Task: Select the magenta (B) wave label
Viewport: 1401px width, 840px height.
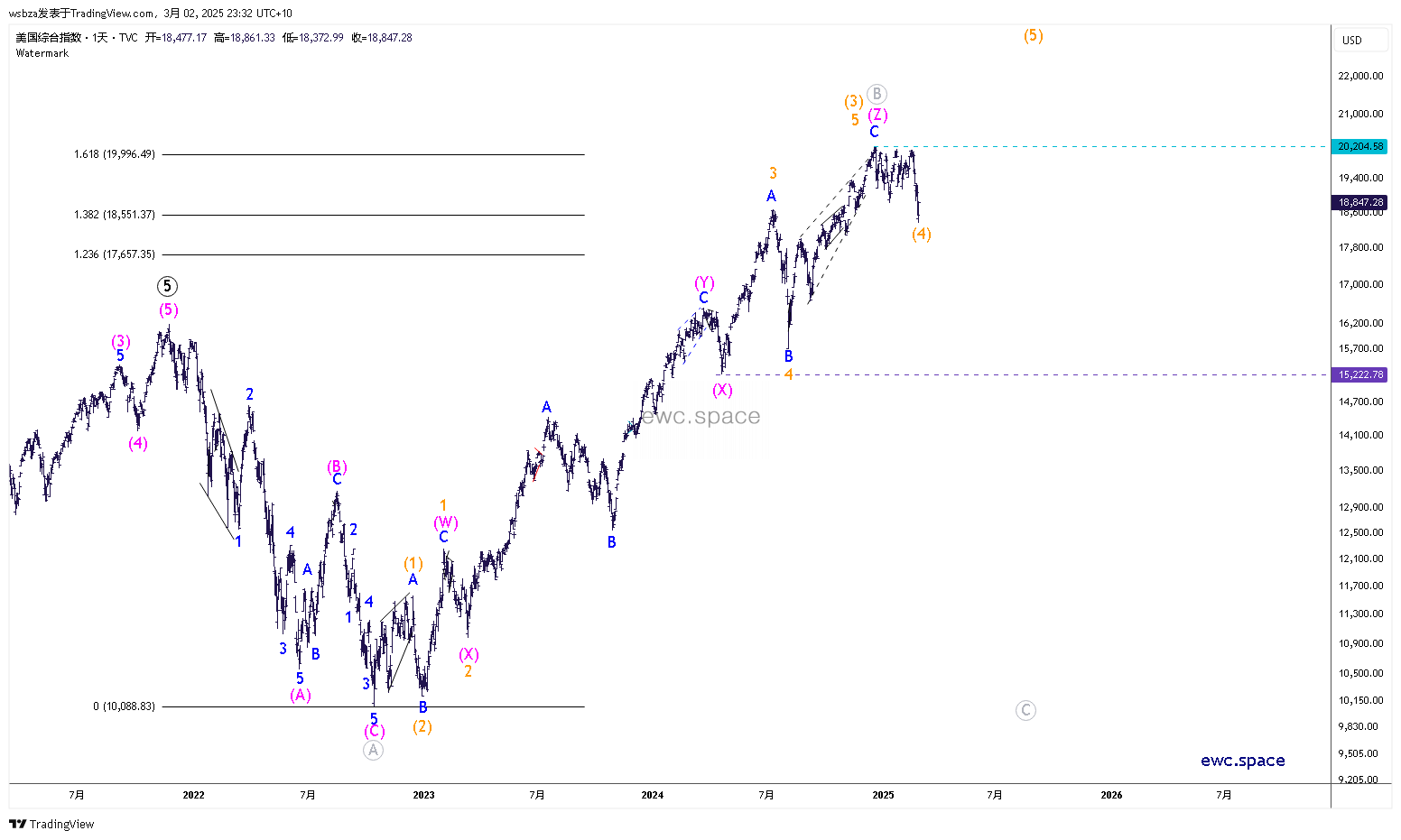Action: click(337, 466)
